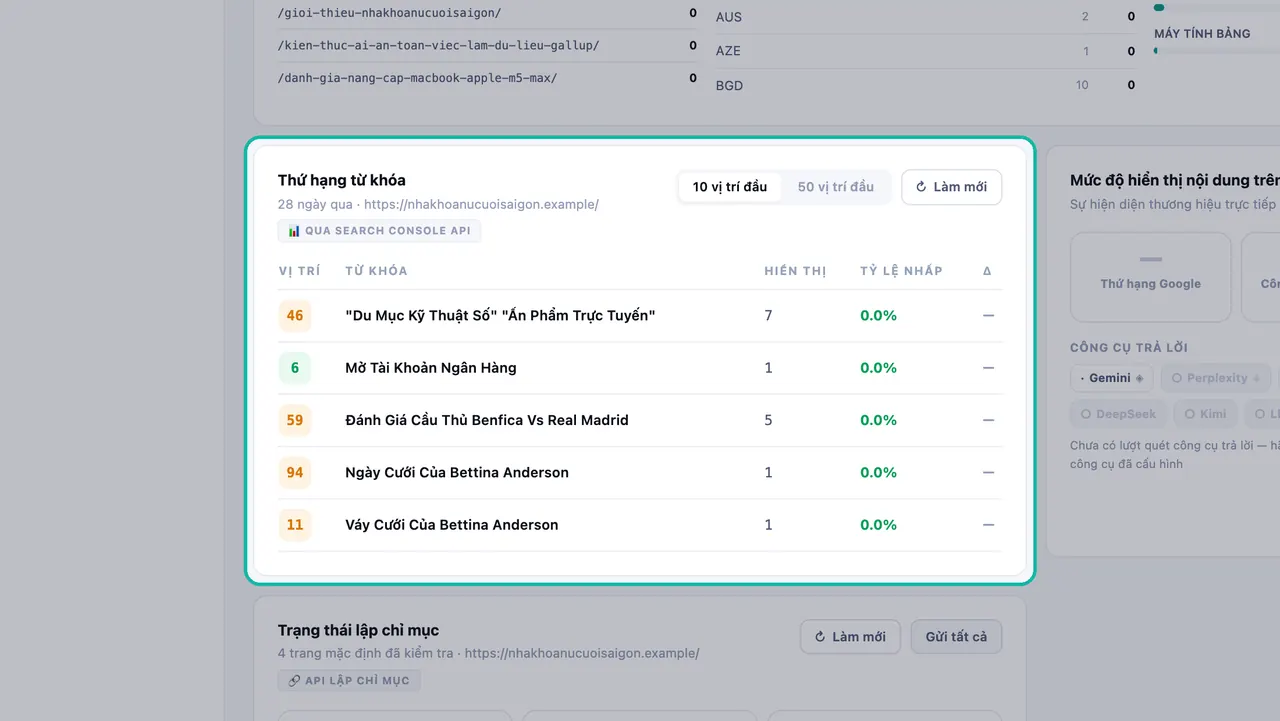The height and width of the screenshot is (721, 1280).
Task: Click the Gemini answer engine chip
Action: pyautogui.click(x=1111, y=378)
